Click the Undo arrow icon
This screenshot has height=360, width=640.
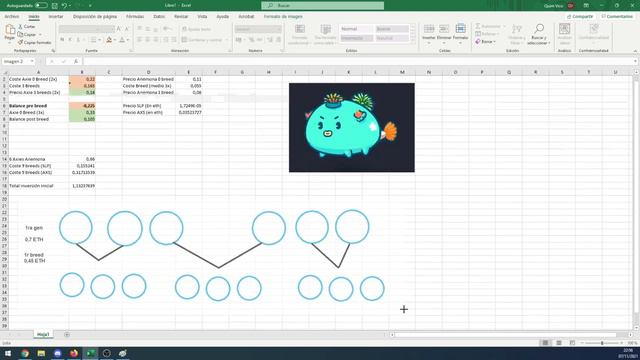click(x=64, y=6)
